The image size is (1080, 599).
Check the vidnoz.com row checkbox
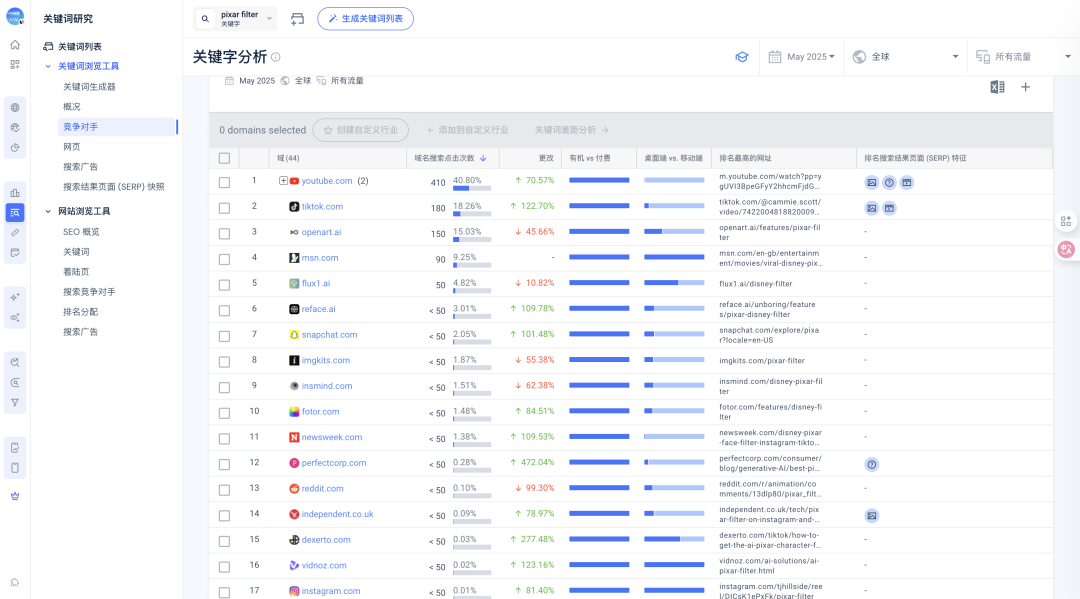click(x=225, y=567)
